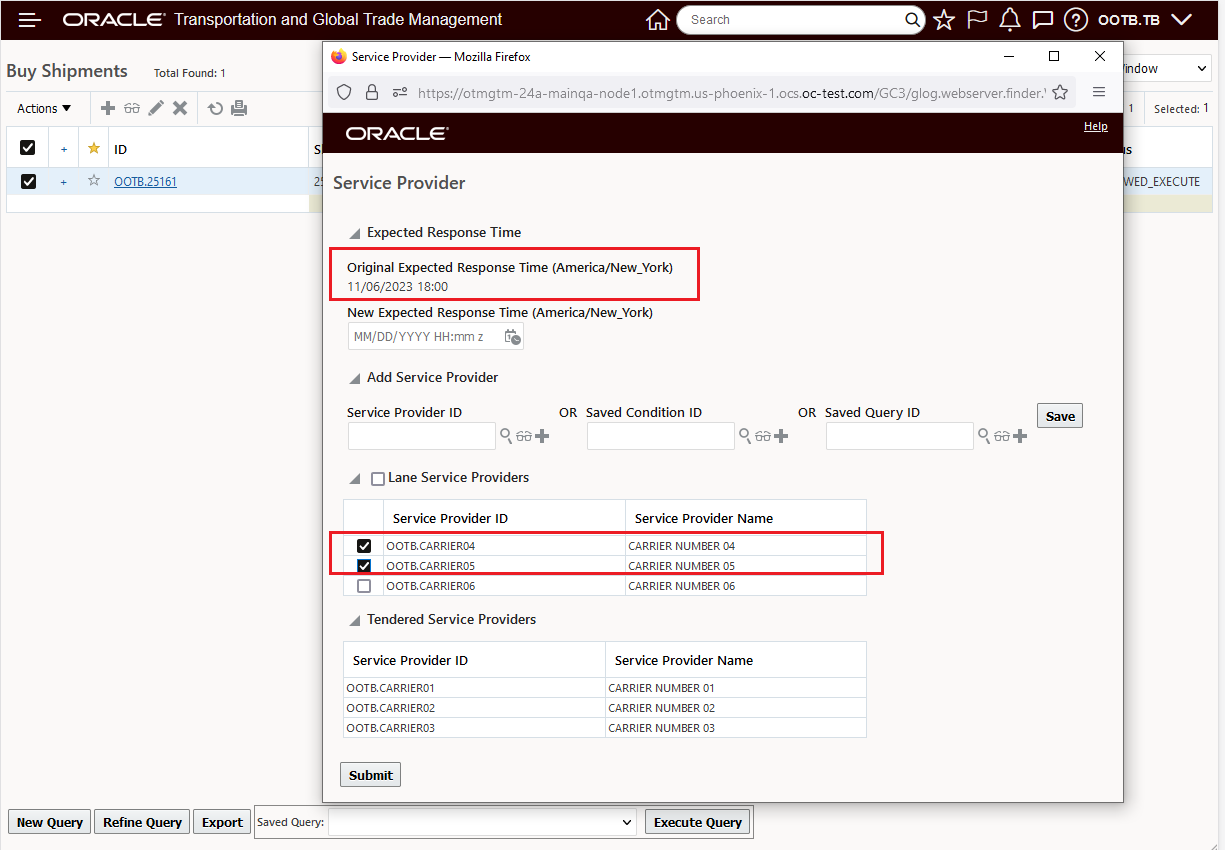Click the View (glasses) toolbar icon in Buy Shipments
The width and height of the screenshot is (1225, 850).
point(132,108)
